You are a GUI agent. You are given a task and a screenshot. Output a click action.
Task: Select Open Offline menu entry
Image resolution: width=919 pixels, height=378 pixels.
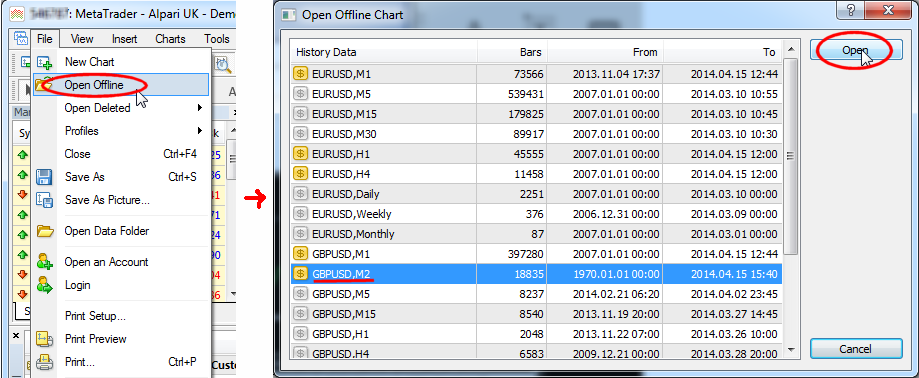tap(121, 85)
